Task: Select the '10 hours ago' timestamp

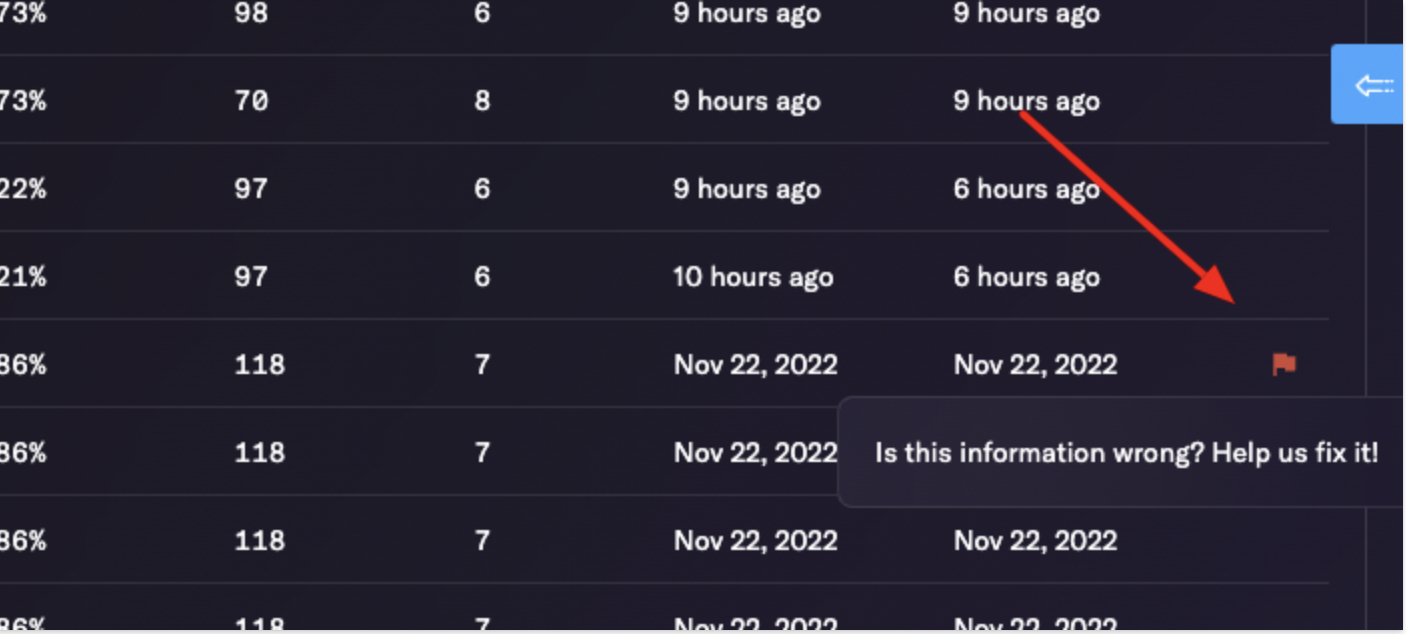Action: (x=753, y=277)
